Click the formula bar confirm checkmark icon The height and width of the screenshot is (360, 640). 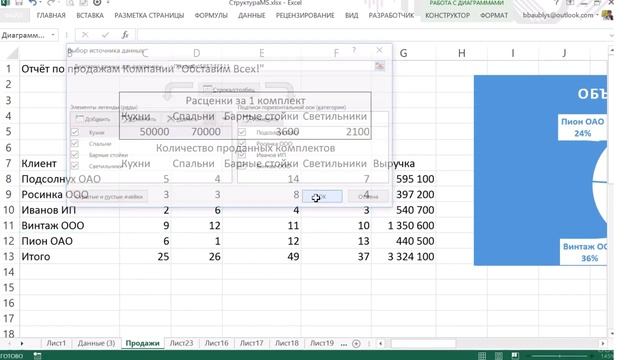click(105, 35)
